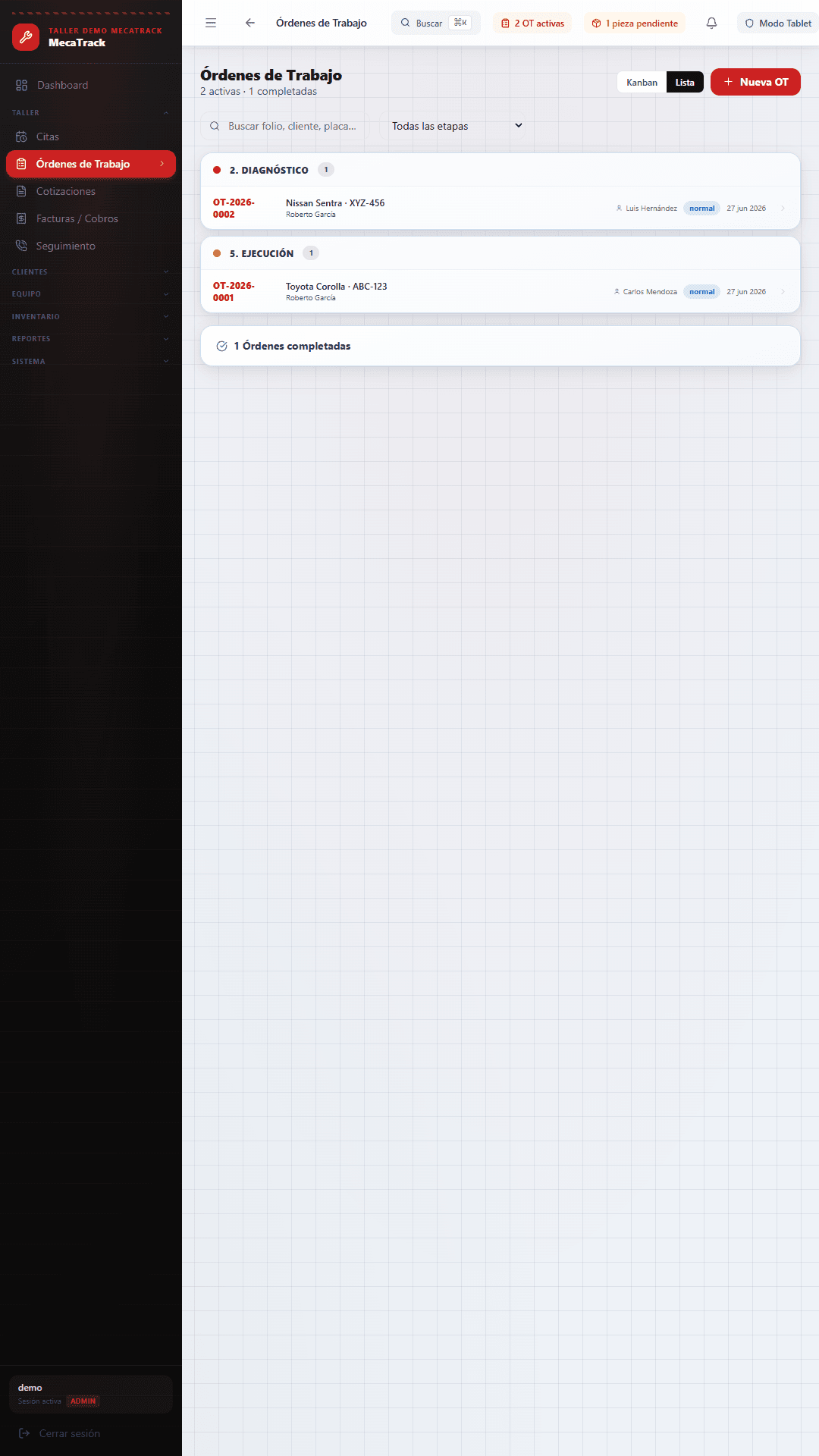Click the Cotizaciones document icon
Viewport: 819px width, 1456px height.
click(21, 191)
